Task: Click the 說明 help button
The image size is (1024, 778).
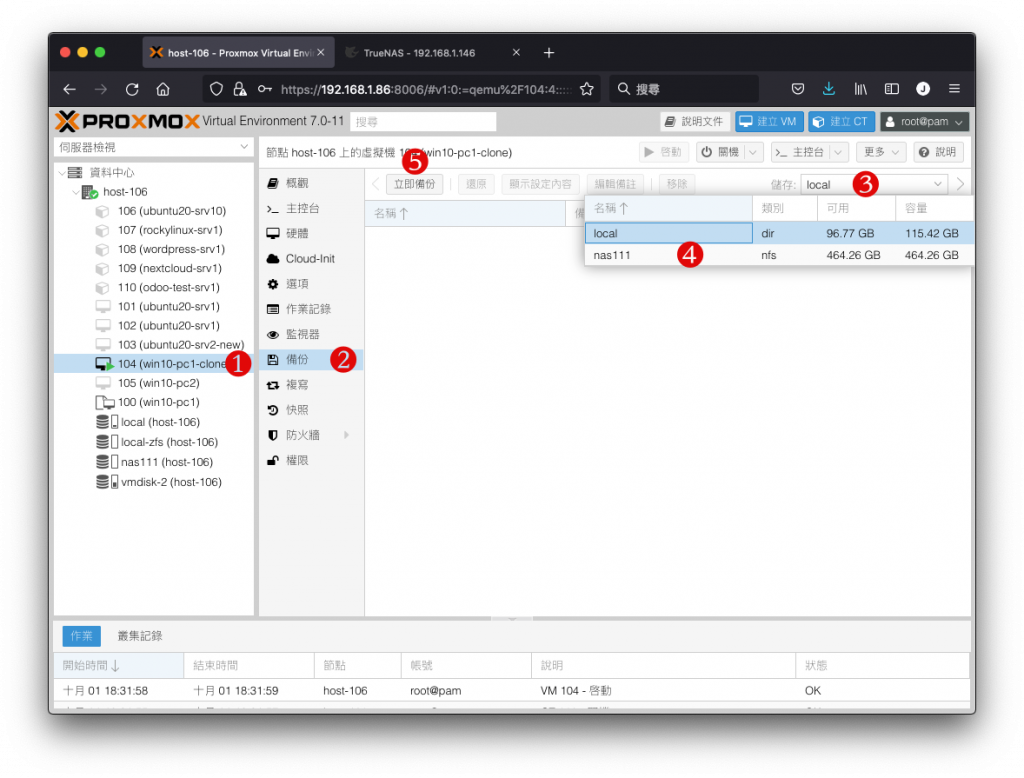Action: point(938,152)
